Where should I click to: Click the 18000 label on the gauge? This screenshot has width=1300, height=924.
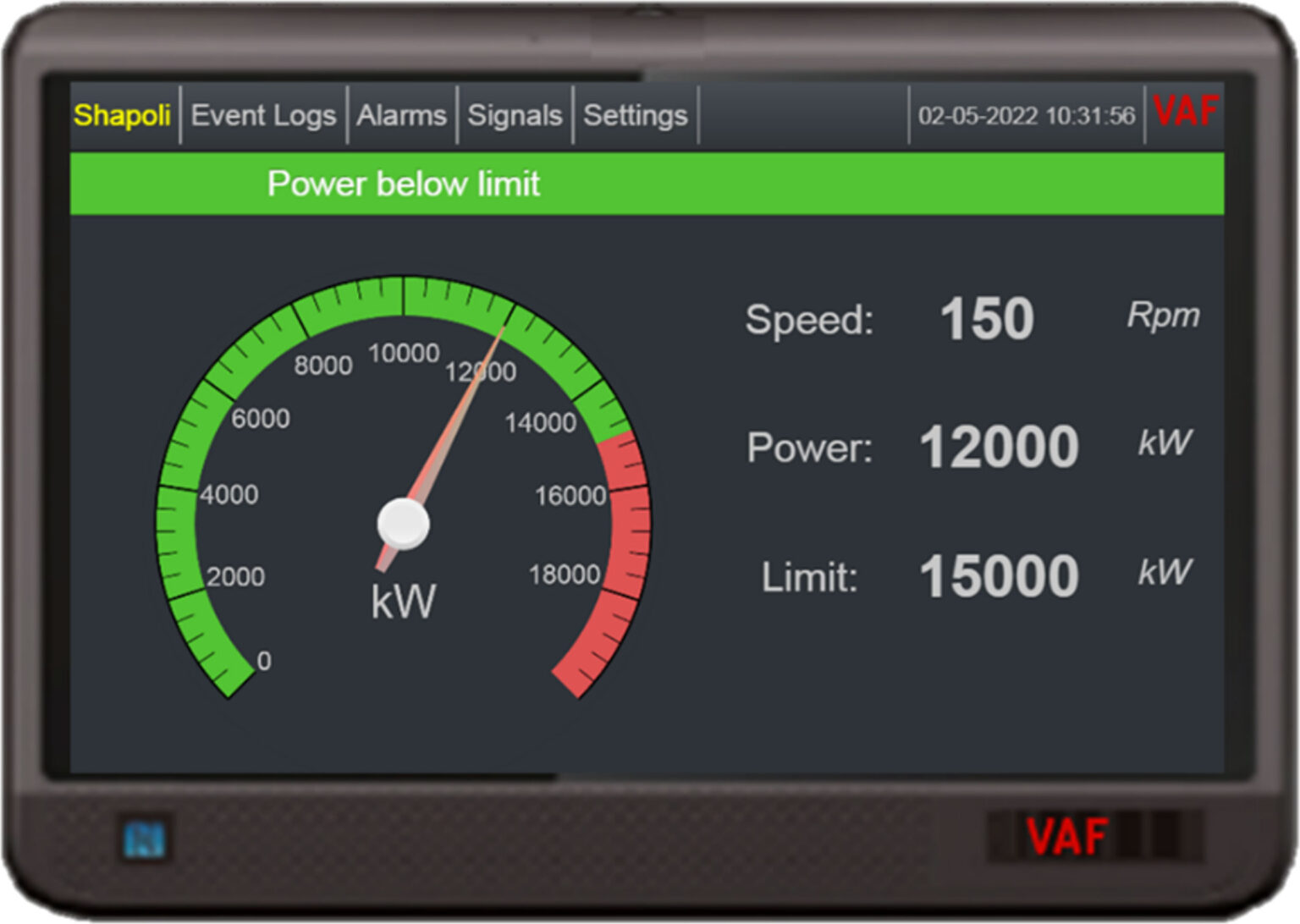[564, 575]
